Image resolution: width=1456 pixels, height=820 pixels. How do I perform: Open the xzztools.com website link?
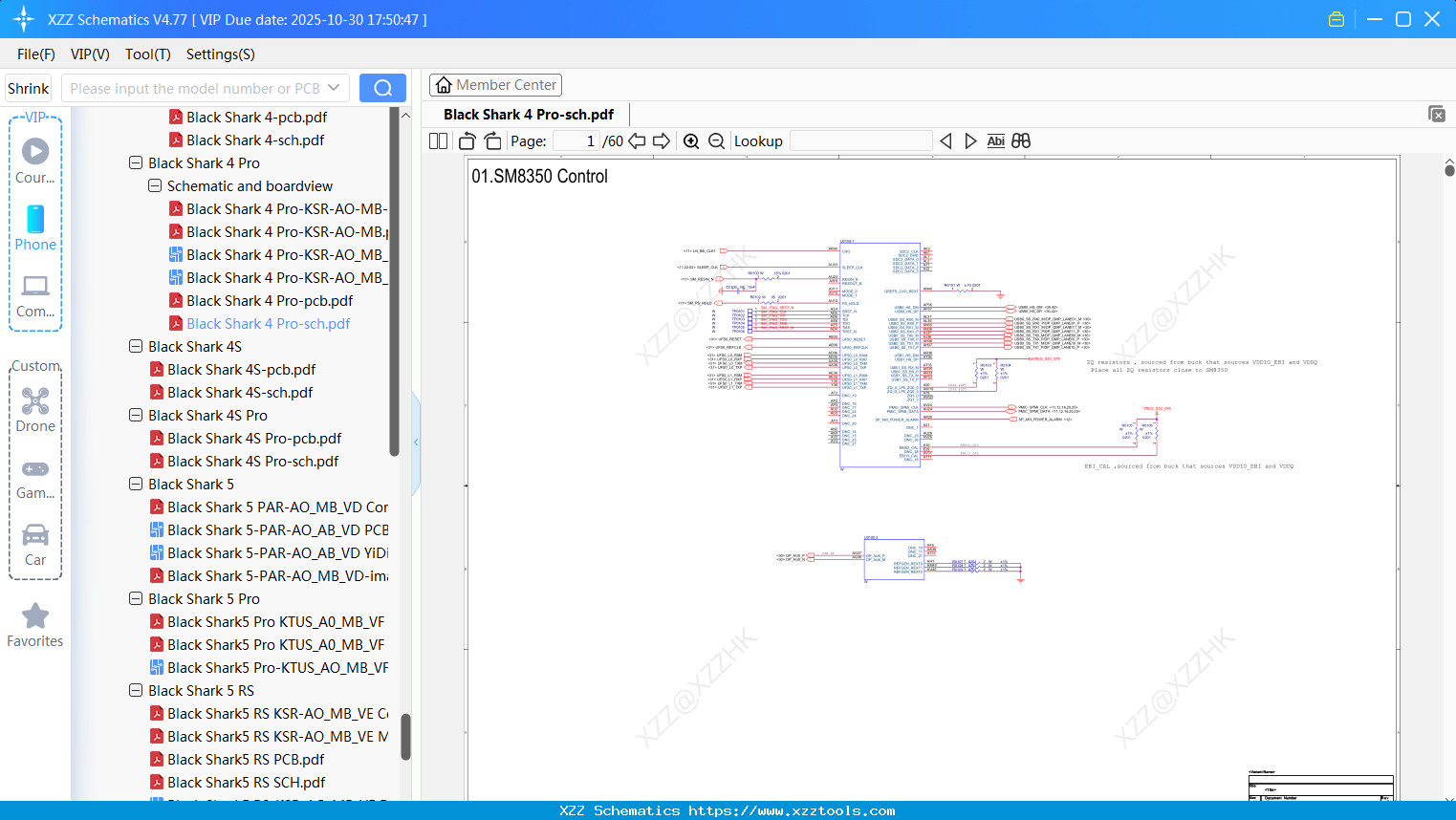click(x=792, y=810)
